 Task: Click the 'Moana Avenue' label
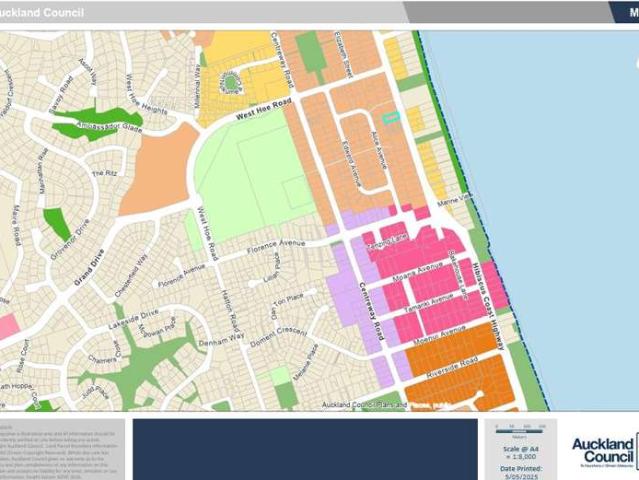[417, 273]
